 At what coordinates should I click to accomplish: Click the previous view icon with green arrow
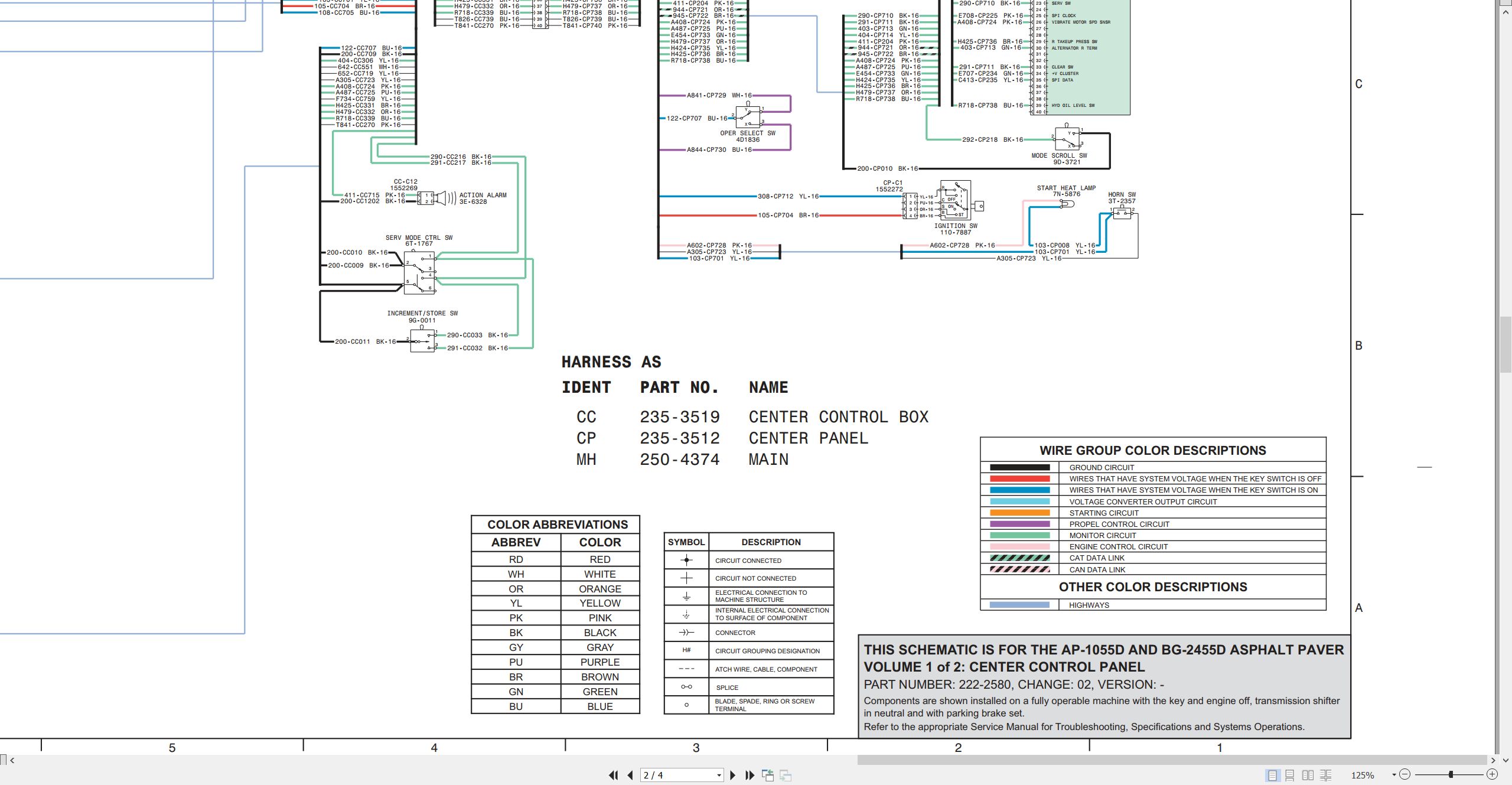[x=768, y=775]
